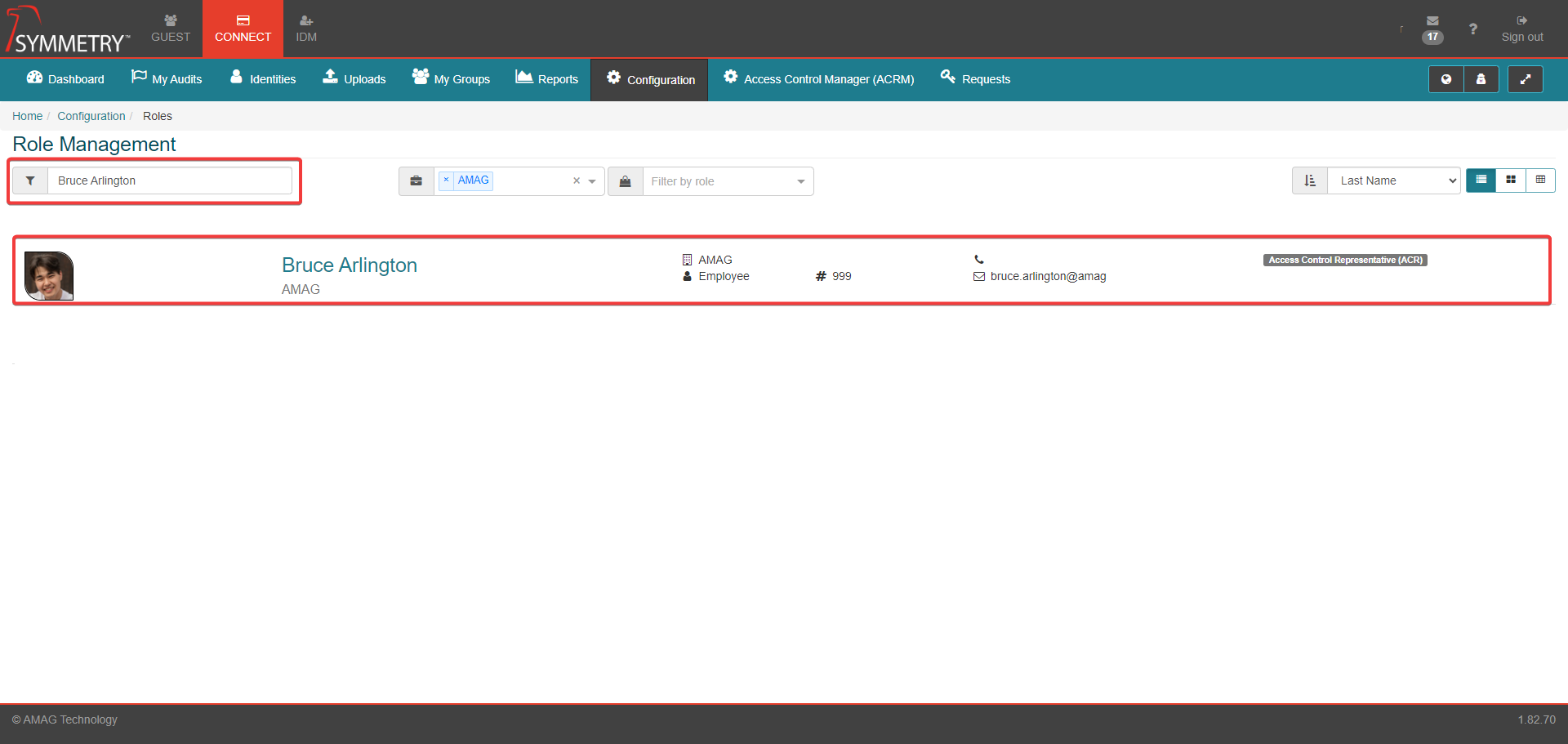1568x744 pixels.
Task: Click the lock button in navbar
Action: tap(1481, 79)
